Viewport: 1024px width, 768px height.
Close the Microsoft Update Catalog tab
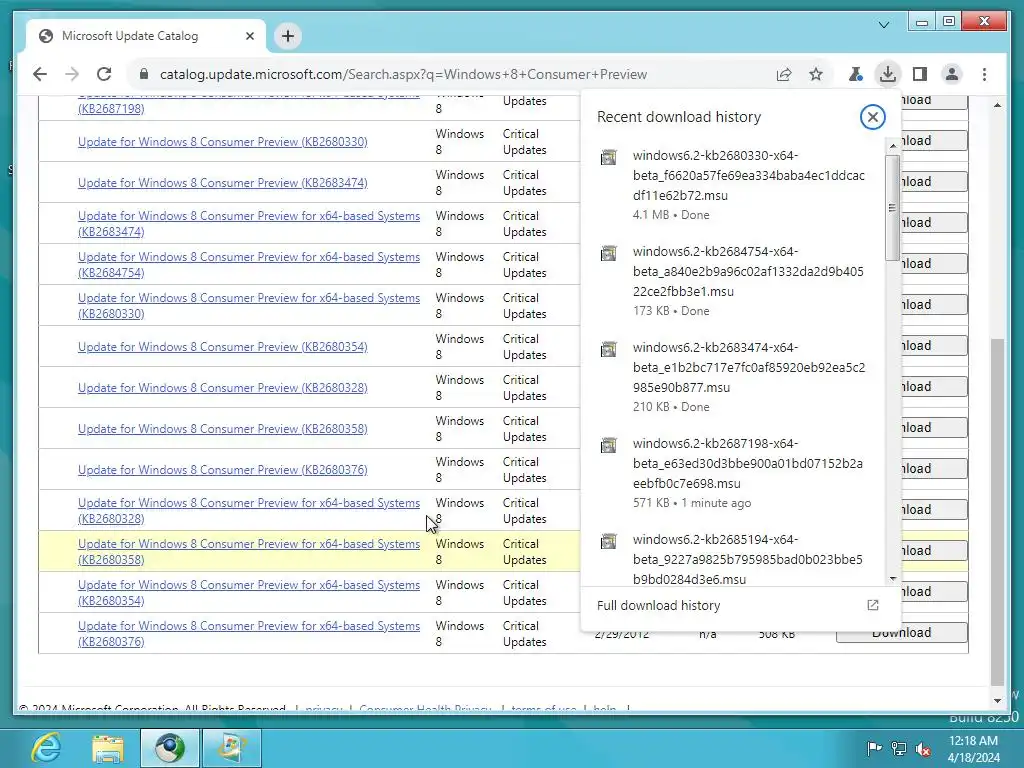(x=249, y=36)
